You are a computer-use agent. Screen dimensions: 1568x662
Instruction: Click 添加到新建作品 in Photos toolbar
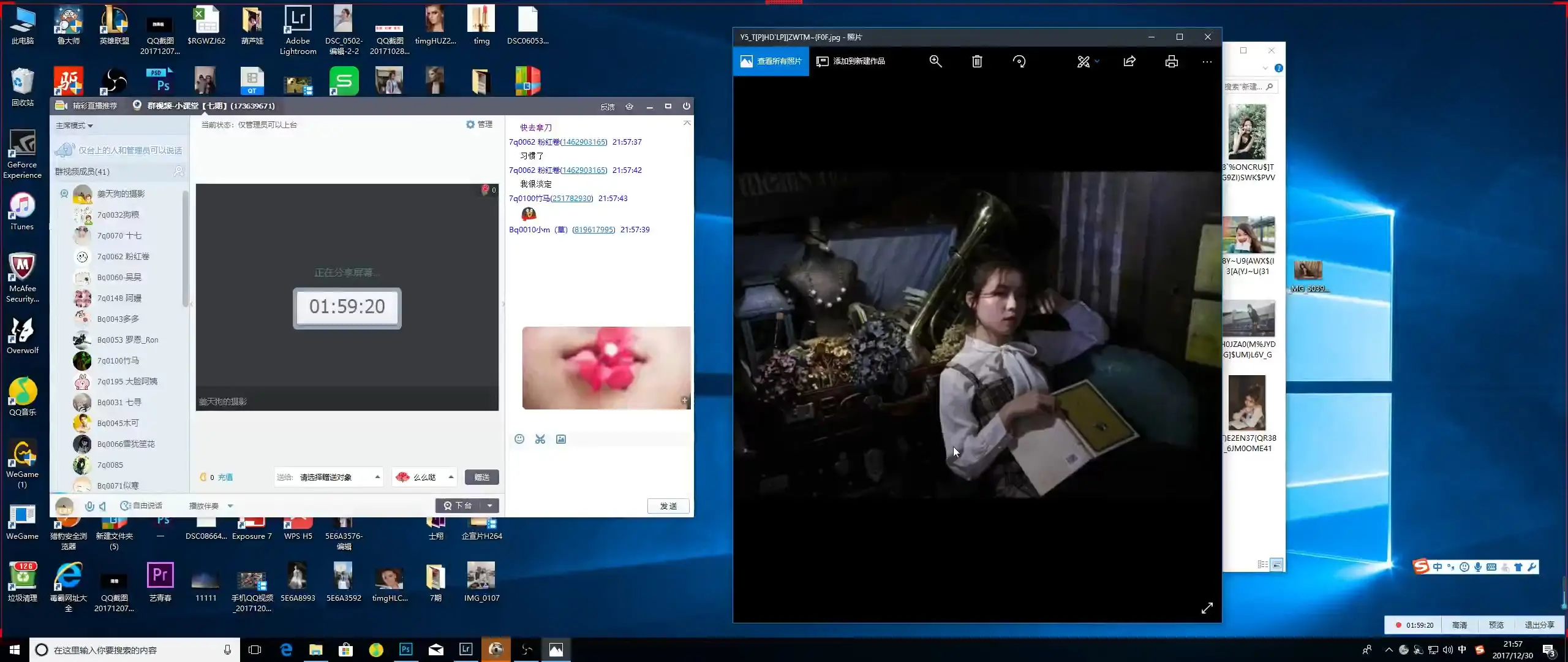point(851,61)
